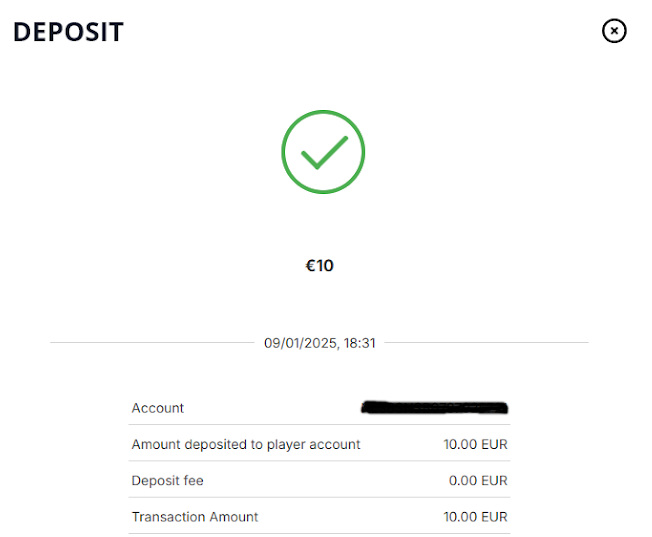
Task: Select the 10.00 EUR amount deposited value
Action: coord(475,444)
